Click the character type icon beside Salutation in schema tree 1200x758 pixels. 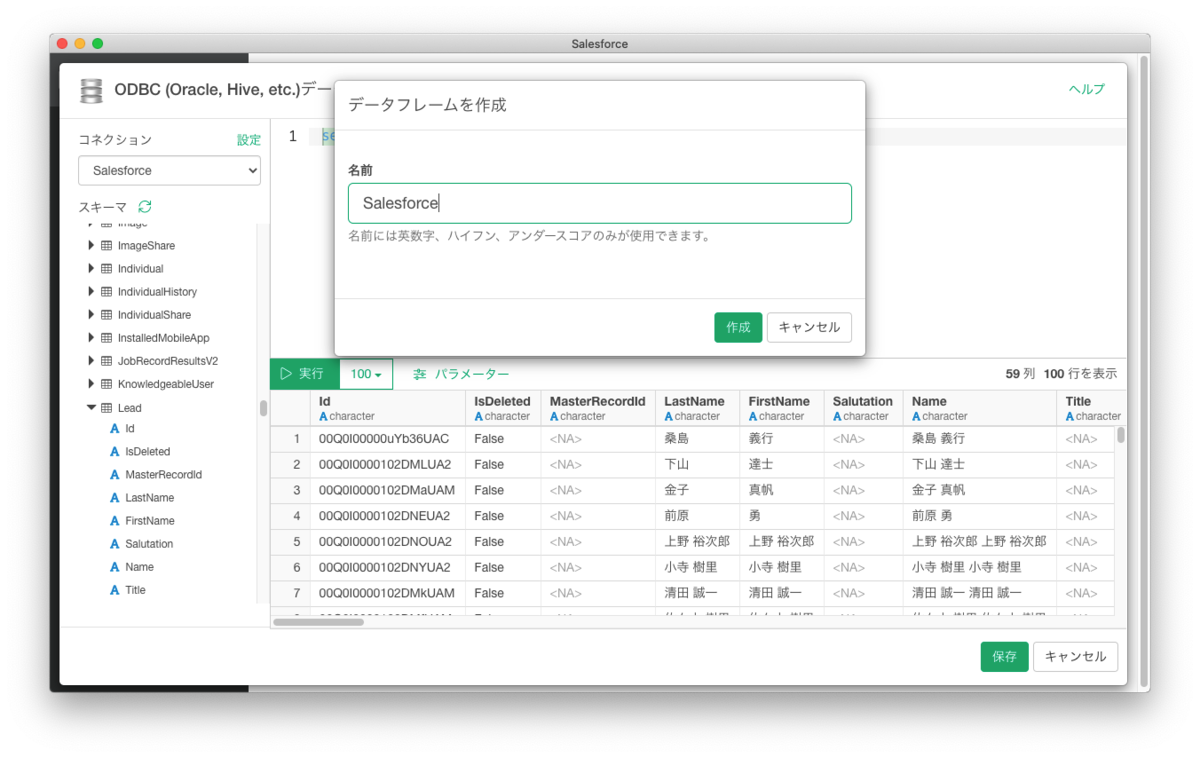click(x=115, y=544)
